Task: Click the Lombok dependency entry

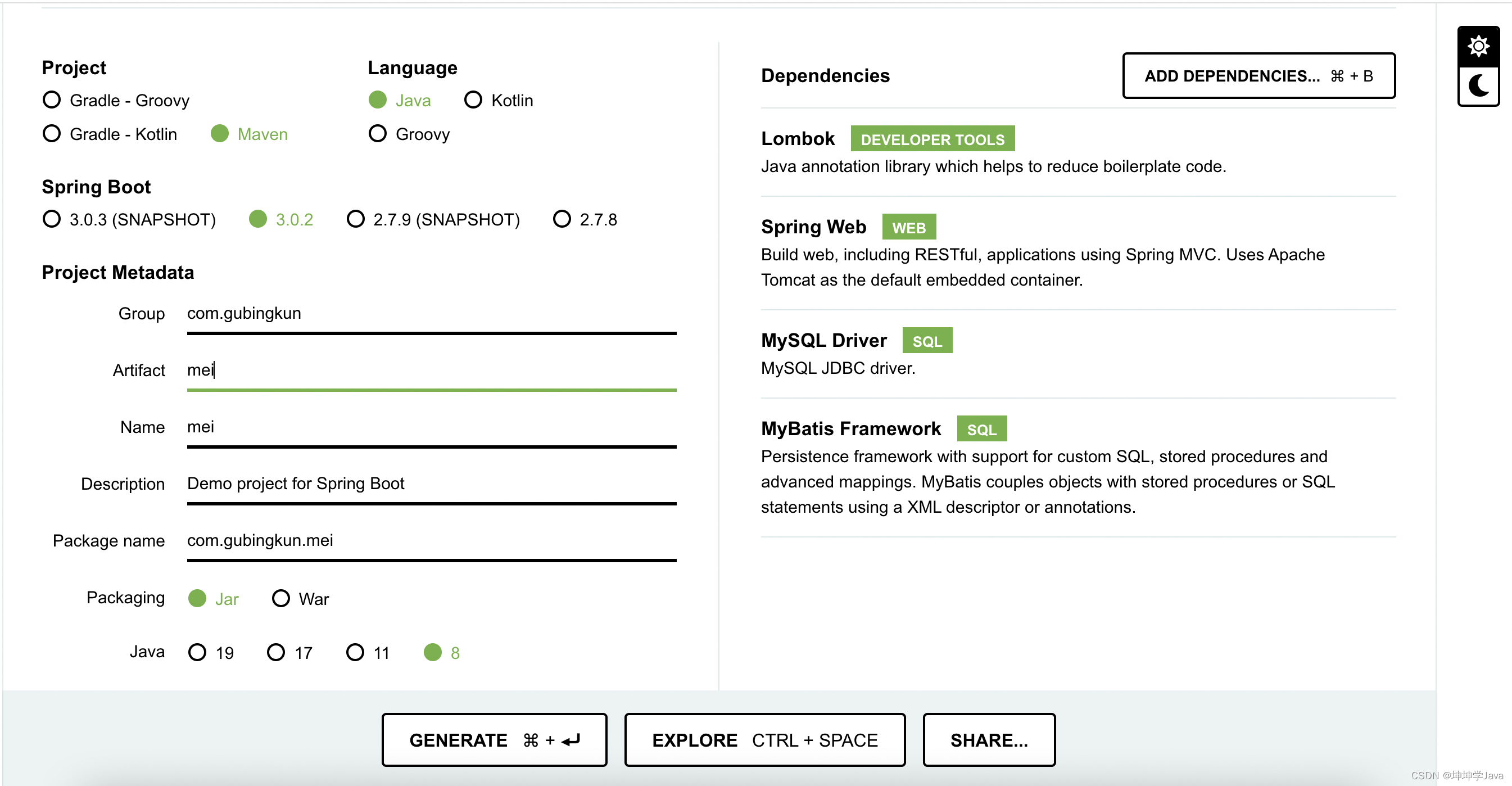Action: [1078, 152]
